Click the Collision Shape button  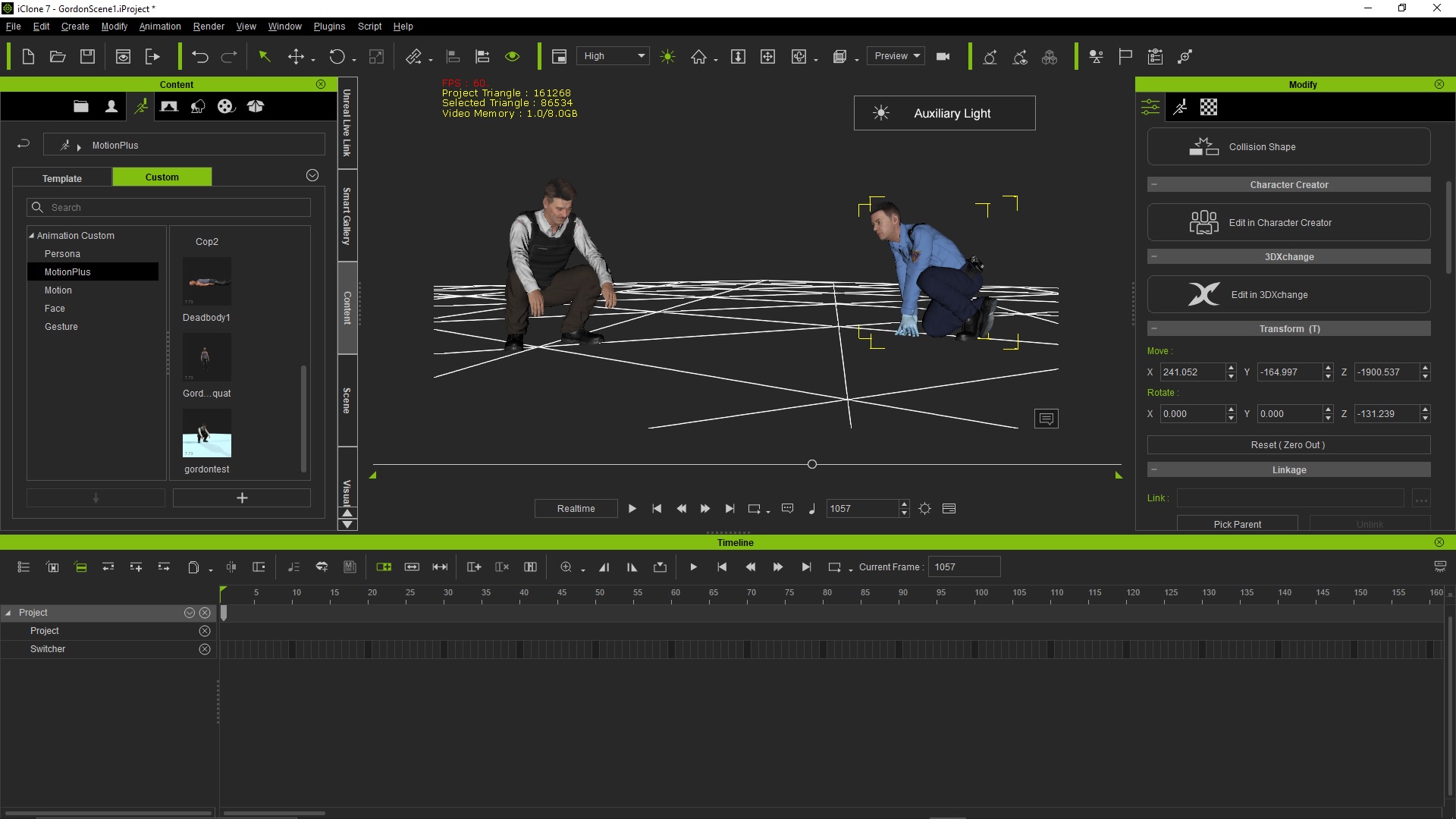(1288, 146)
